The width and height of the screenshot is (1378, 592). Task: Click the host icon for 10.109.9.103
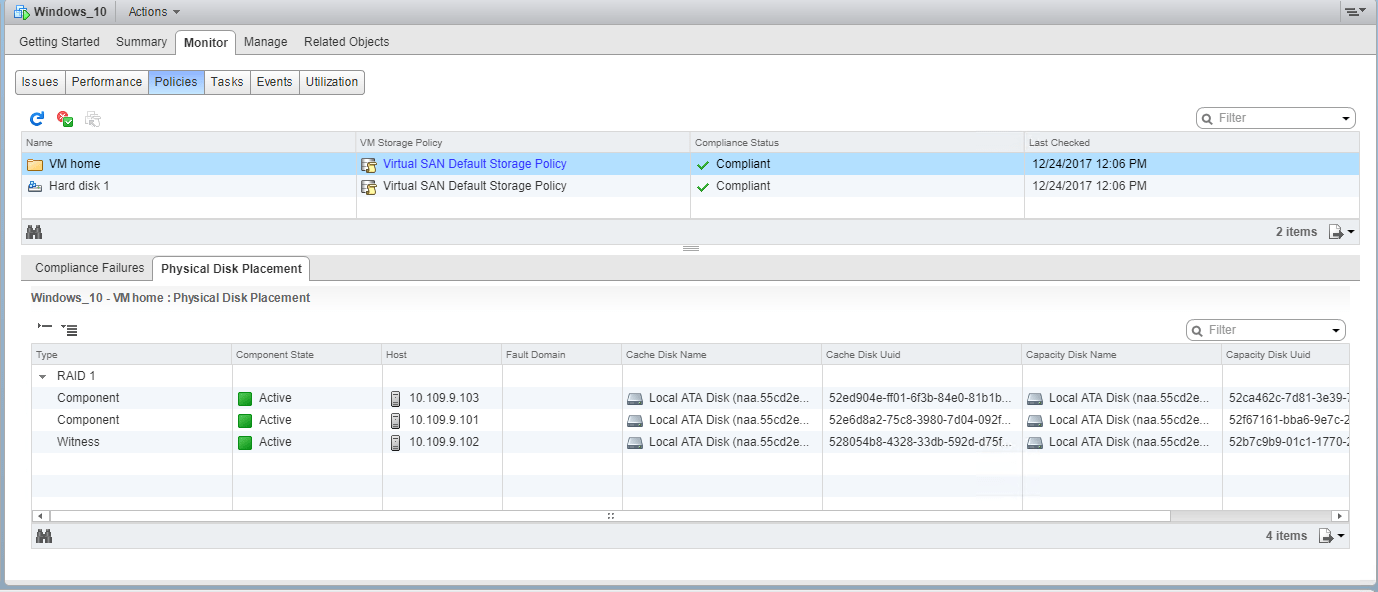[395, 398]
